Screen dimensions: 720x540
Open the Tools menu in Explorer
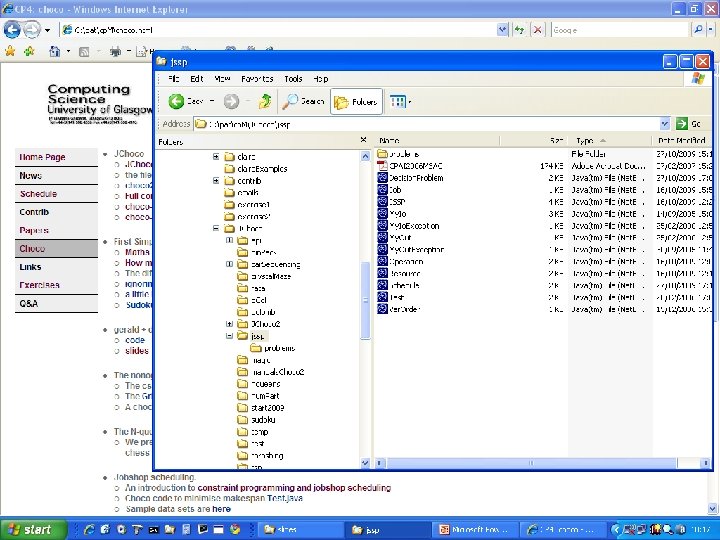click(293, 79)
